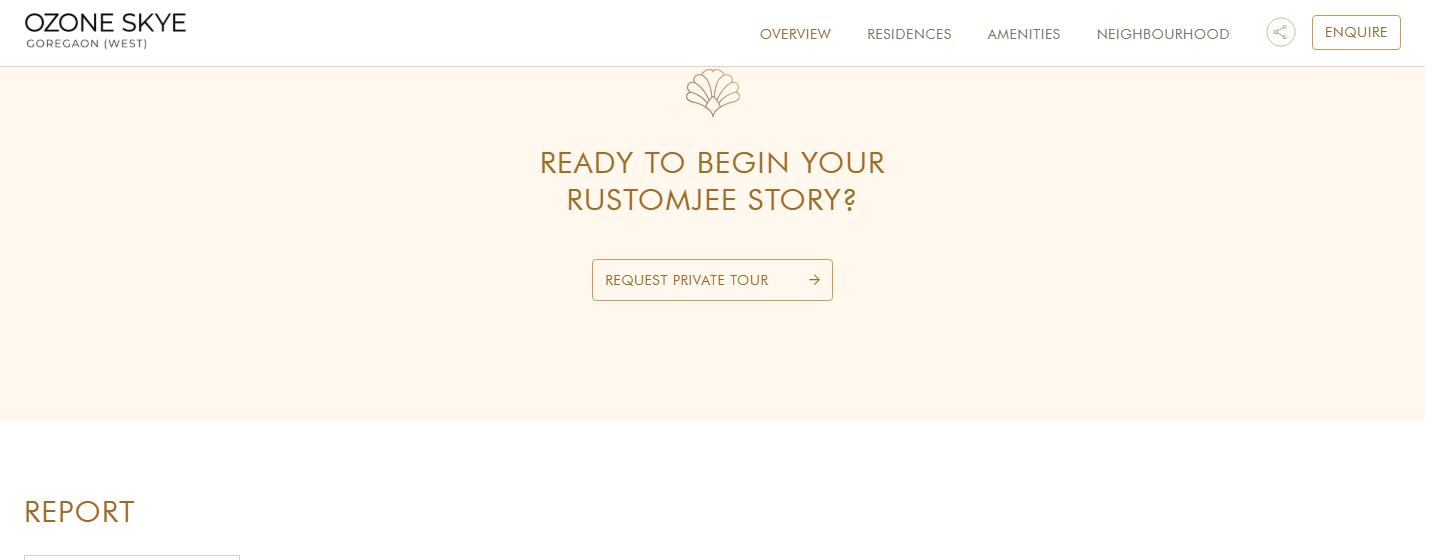Screen dimensions: 1440x560
Task: Select the Neighbourhood nav link
Action: click(1163, 34)
